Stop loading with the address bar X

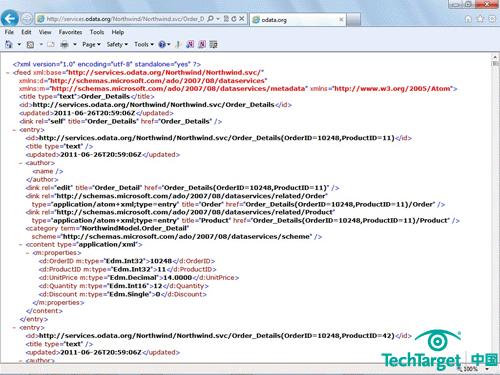pos(242,19)
